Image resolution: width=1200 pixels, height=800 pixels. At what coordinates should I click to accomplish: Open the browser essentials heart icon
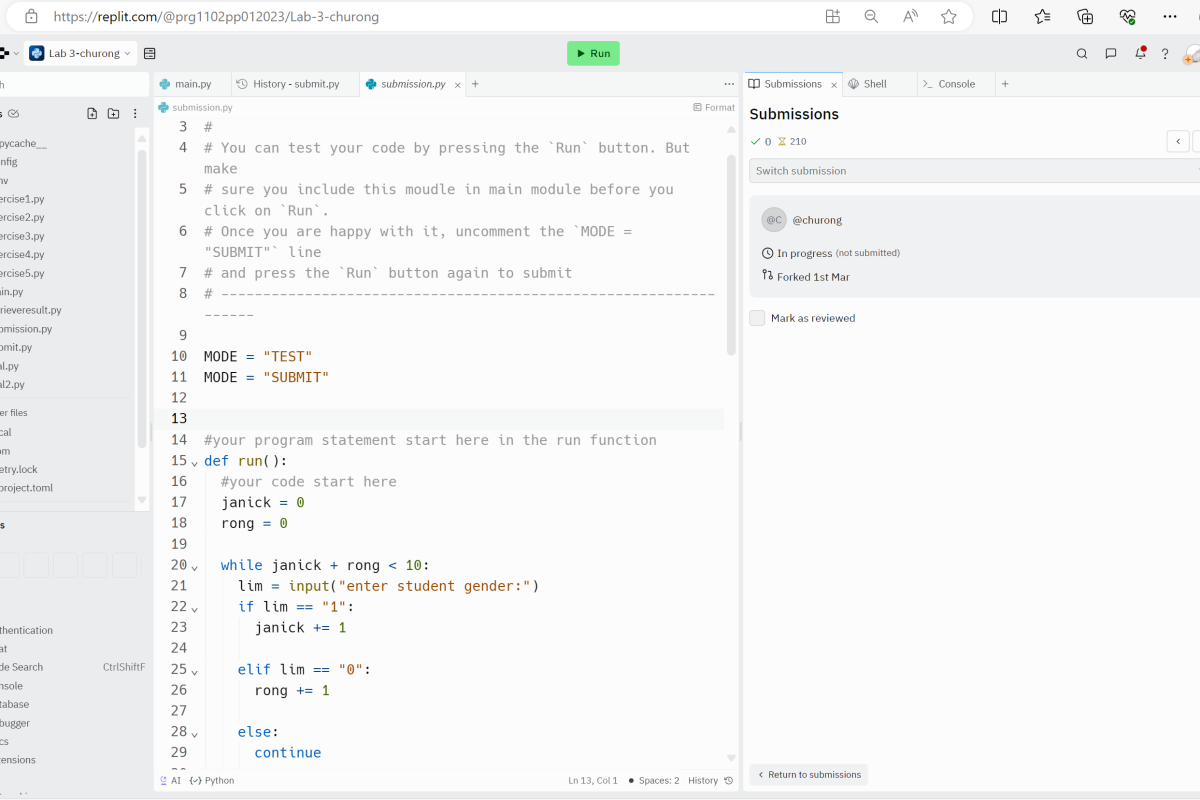(1127, 17)
